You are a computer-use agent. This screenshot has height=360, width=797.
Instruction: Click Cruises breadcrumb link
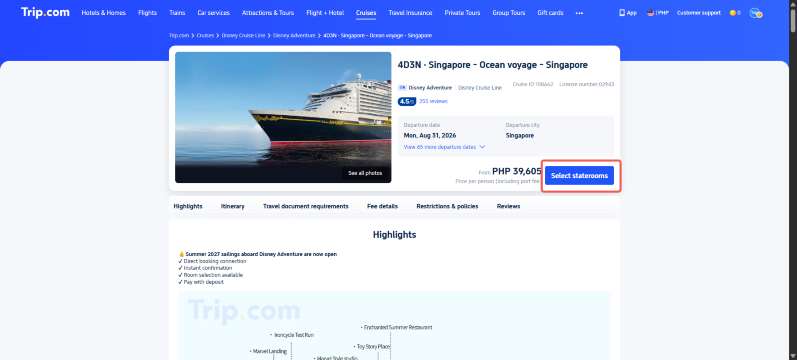(205, 36)
